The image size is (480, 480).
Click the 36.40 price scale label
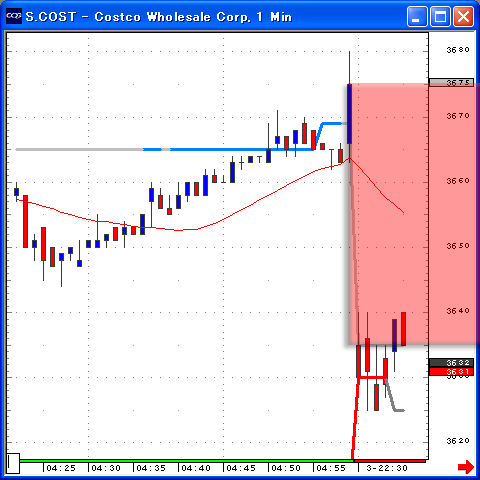point(458,311)
